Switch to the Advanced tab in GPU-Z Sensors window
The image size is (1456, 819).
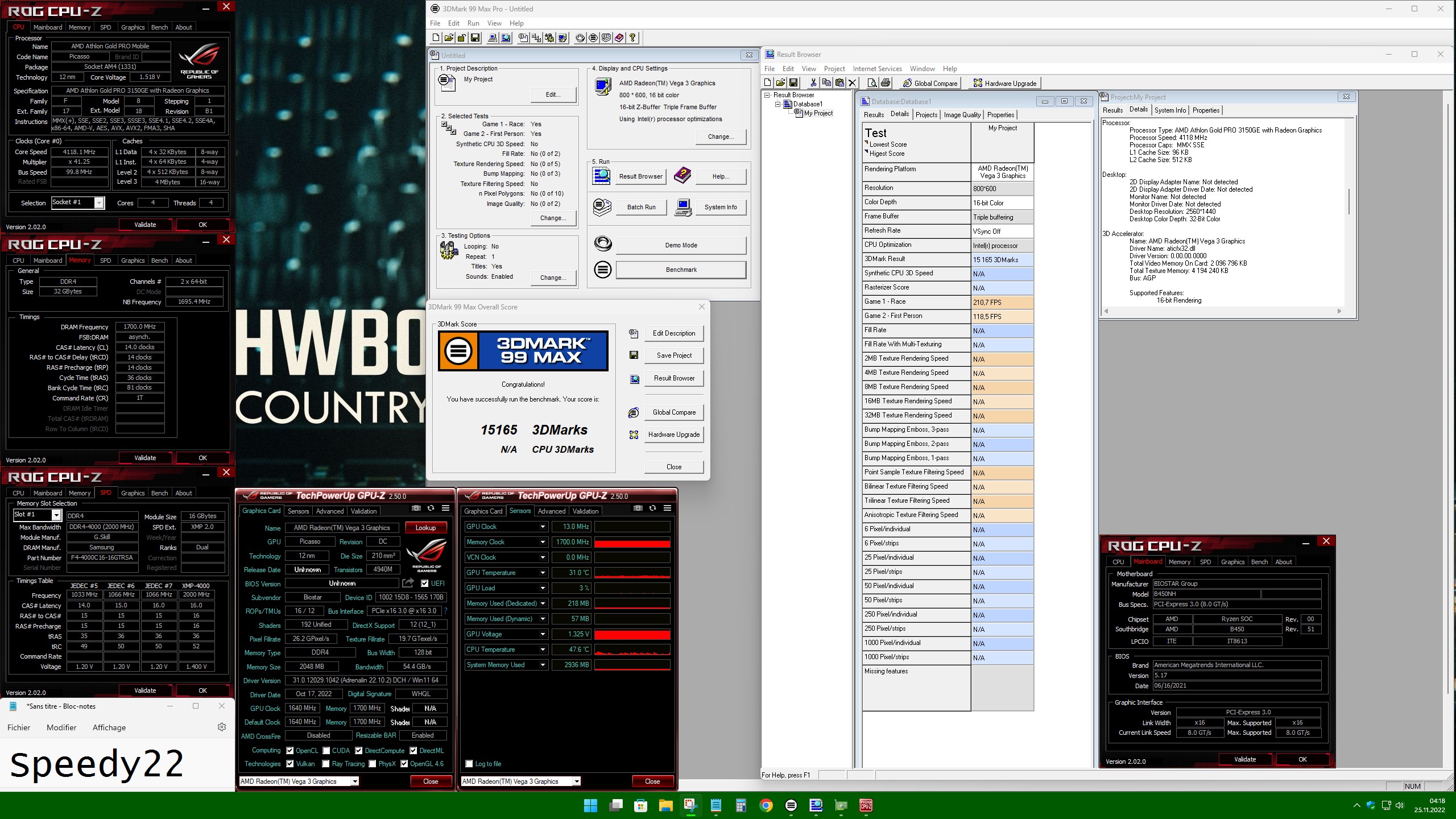(x=552, y=511)
